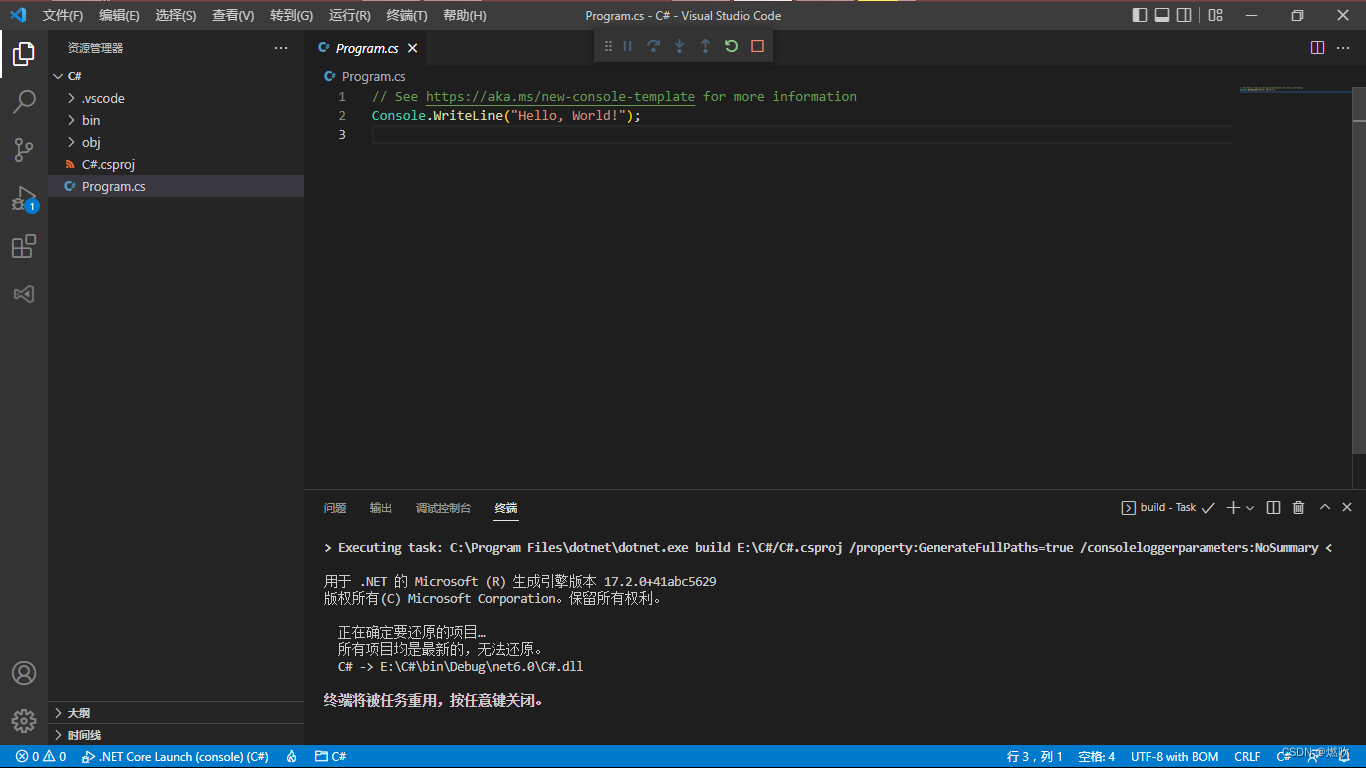The image size is (1366, 768).
Task: Open the Search view in activity bar
Action: 24,102
